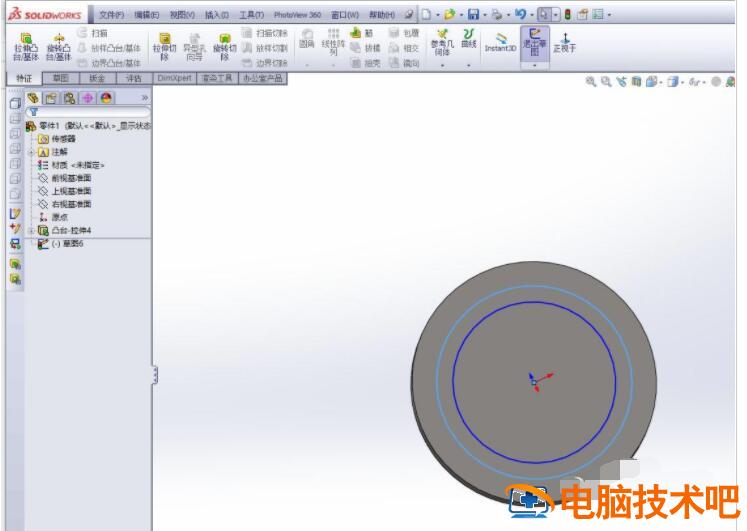Open the 编辑(E) edit menu
Image resolution: width=747 pixels, height=531 pixels.
click(146, 15)
